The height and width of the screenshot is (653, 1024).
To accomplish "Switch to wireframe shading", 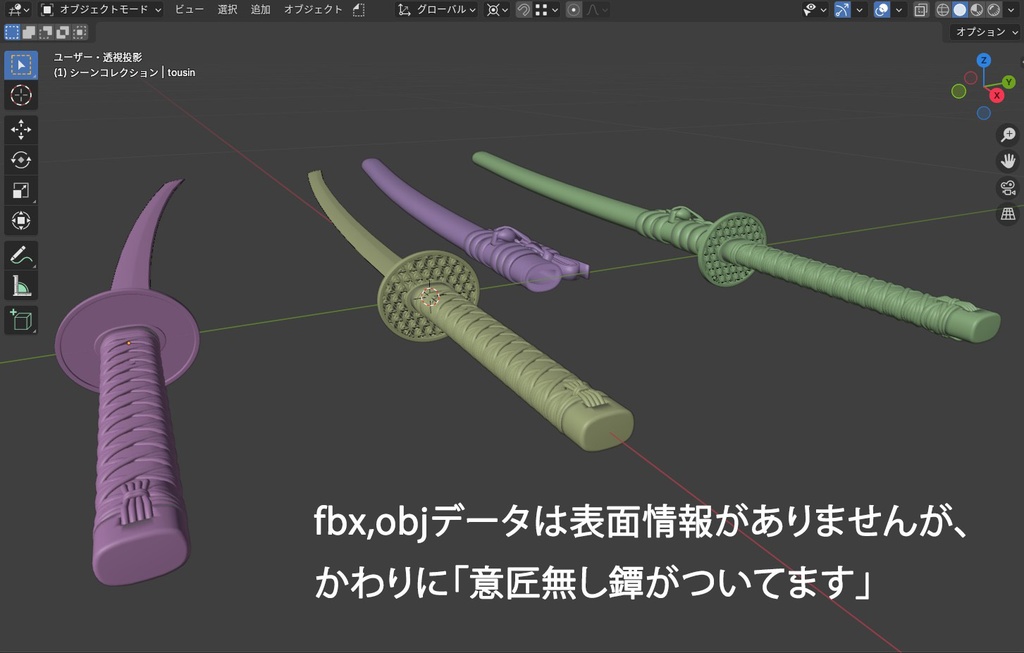I will (x=943, y=10).
